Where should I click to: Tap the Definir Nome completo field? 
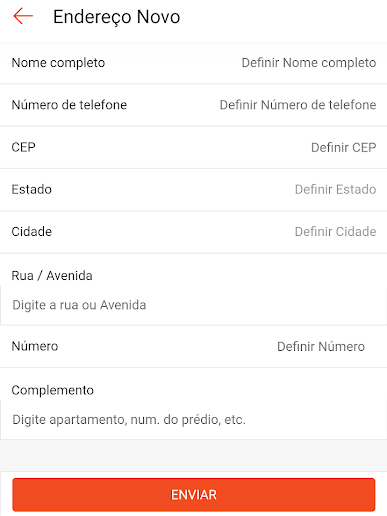(x=309, y=63)
